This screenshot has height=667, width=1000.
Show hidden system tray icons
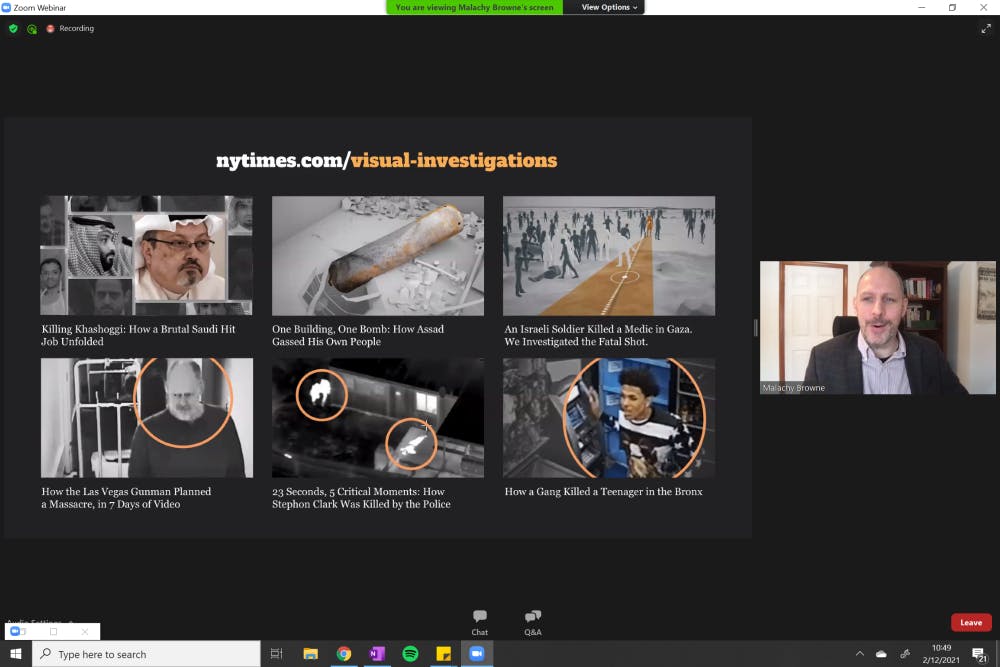859,654
